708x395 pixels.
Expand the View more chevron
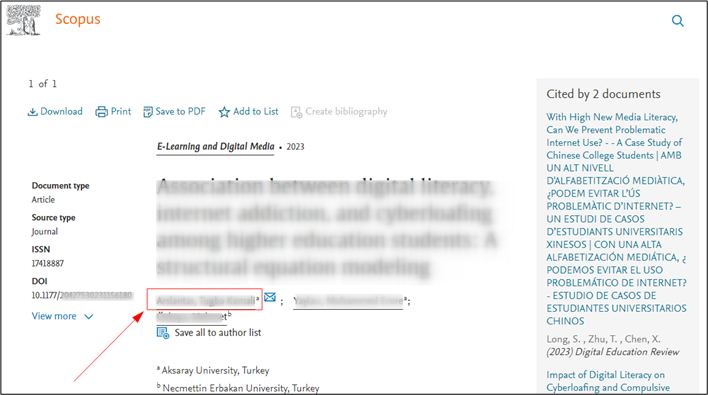[89, 317]
